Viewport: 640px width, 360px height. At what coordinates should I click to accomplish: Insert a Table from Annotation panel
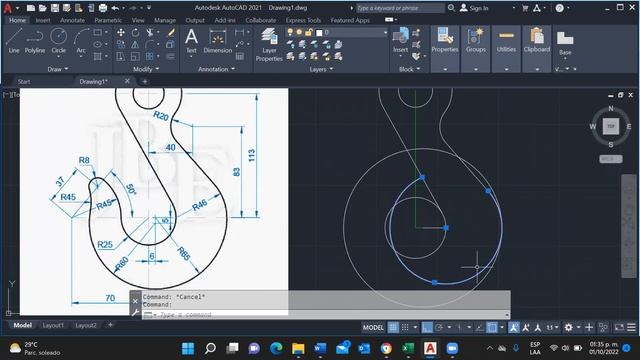point(240,56)
